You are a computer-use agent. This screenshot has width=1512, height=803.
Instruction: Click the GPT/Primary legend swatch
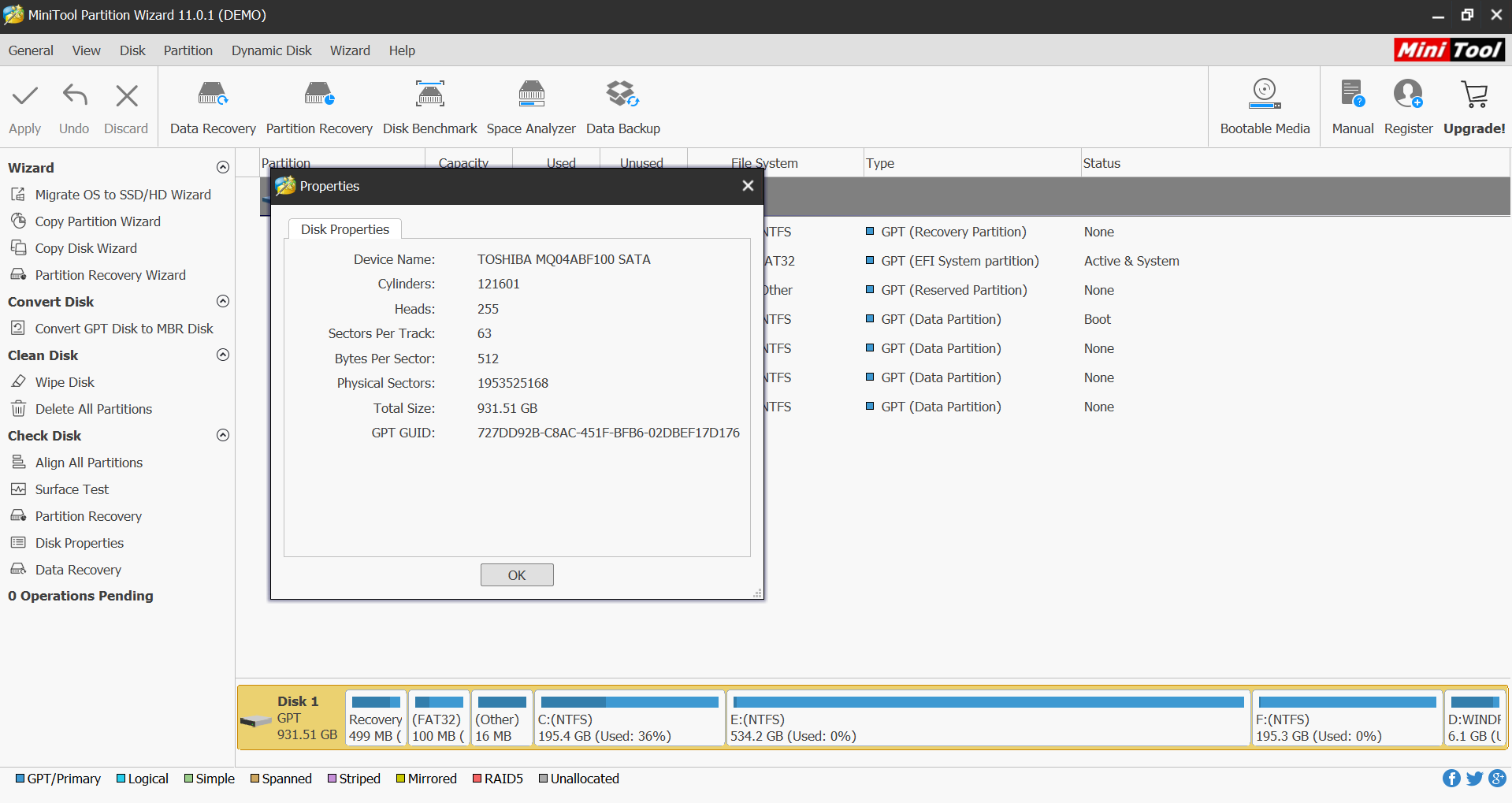20,779
